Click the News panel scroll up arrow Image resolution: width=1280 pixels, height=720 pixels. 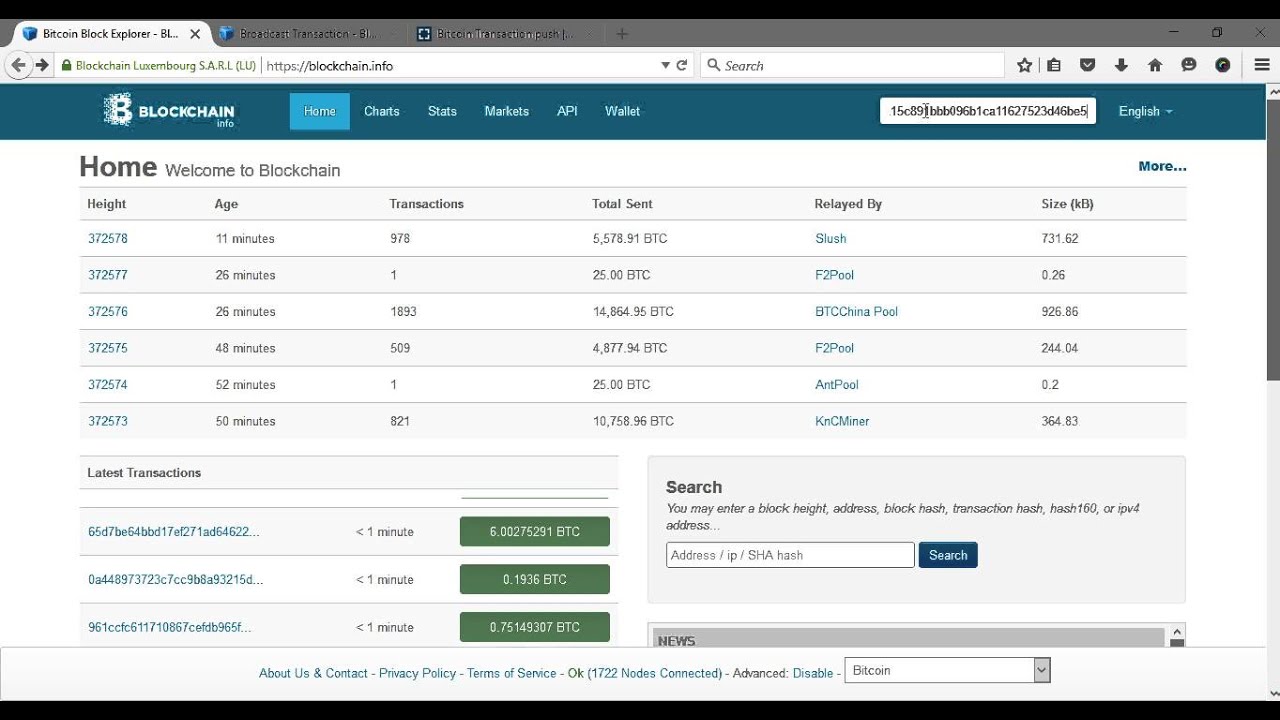(1177, 631)
